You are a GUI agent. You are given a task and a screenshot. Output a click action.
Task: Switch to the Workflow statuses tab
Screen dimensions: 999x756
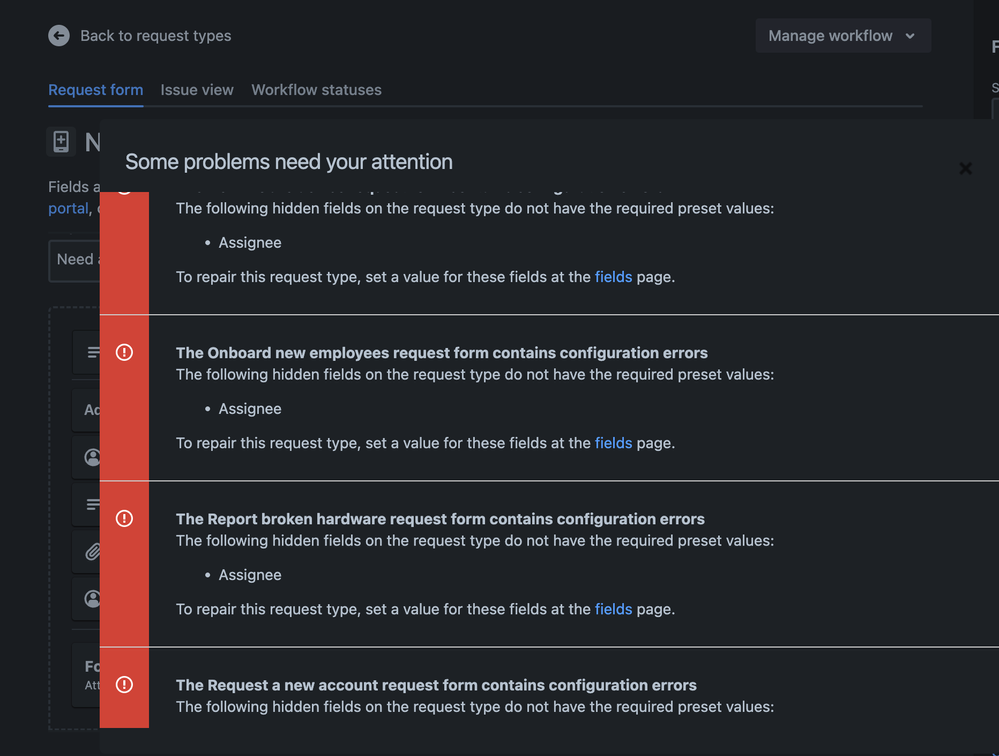pos(316,90)
